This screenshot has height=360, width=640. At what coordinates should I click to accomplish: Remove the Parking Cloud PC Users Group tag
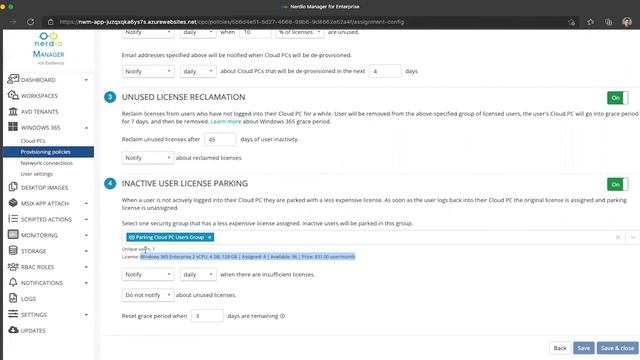tap(210, 237)
